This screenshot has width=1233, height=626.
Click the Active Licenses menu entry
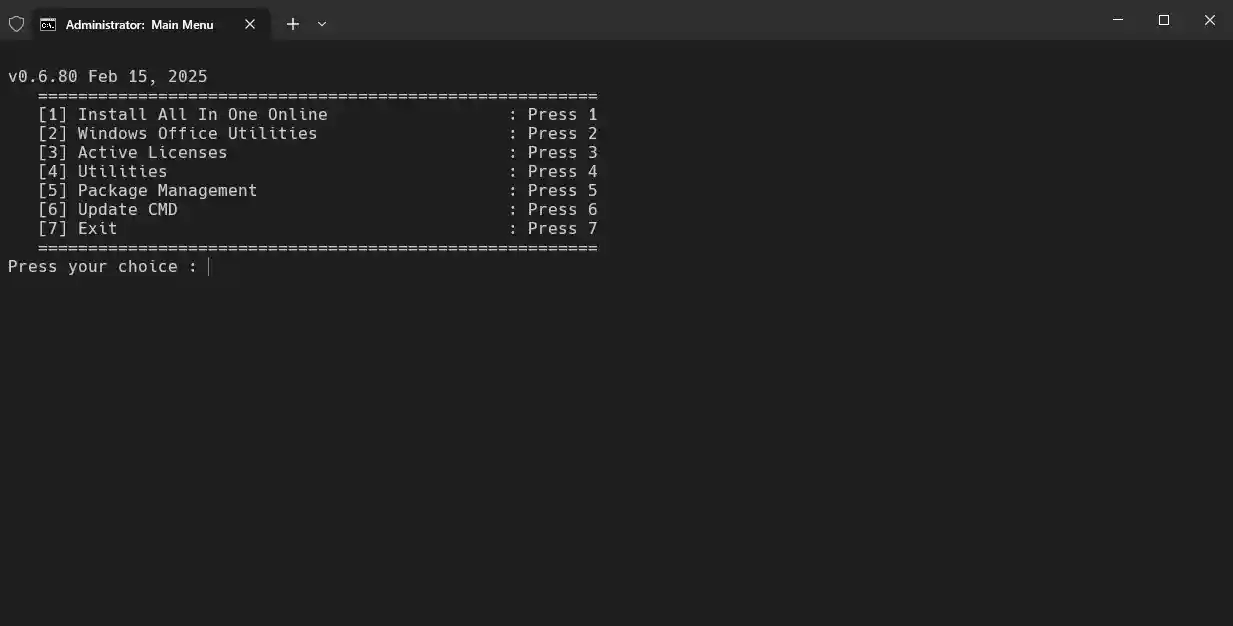(x=152, y=152)
